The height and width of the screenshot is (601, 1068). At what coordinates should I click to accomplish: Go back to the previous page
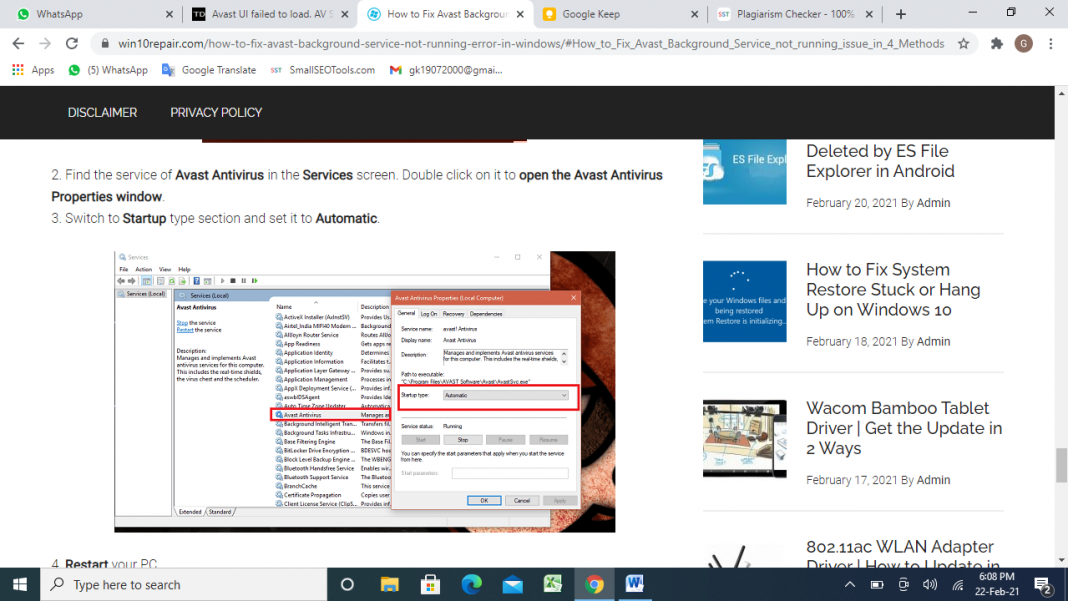click(x=18, y=44)
